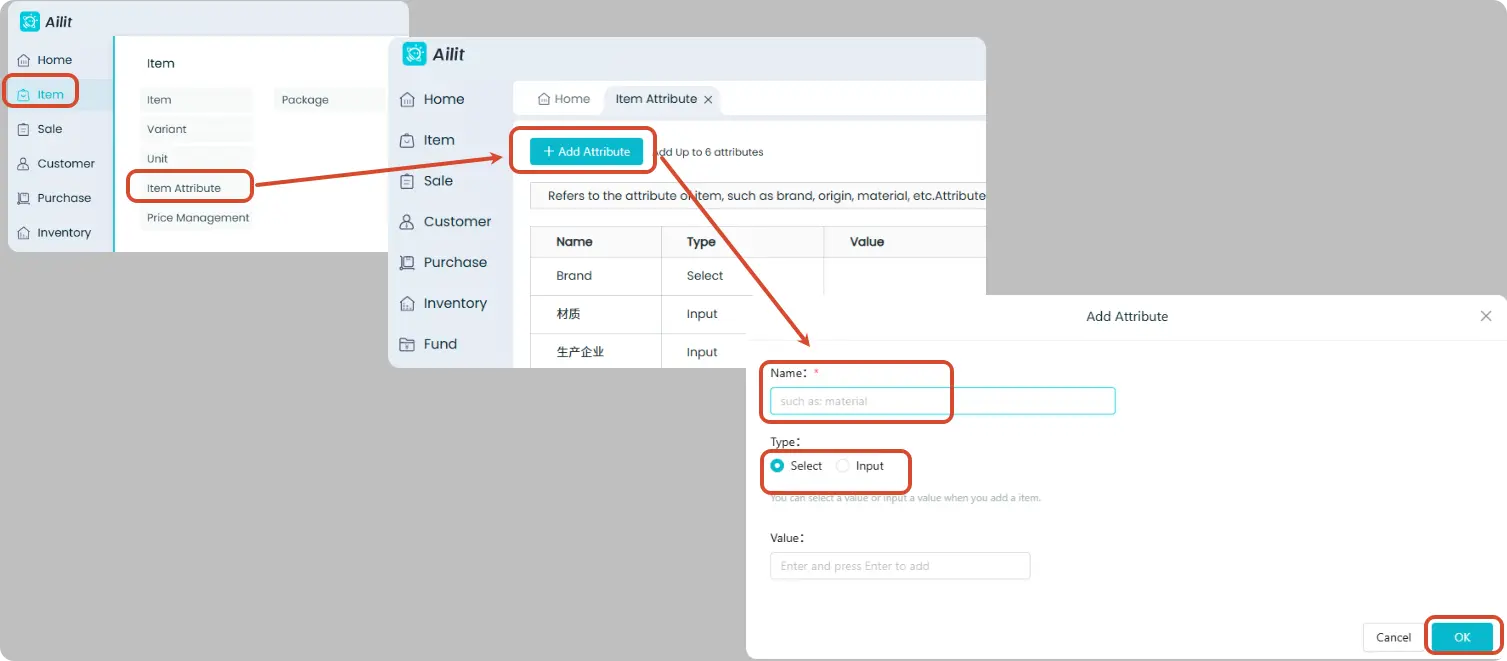
Task: Select the Select radio option for Type
Action: coord(777,466)
